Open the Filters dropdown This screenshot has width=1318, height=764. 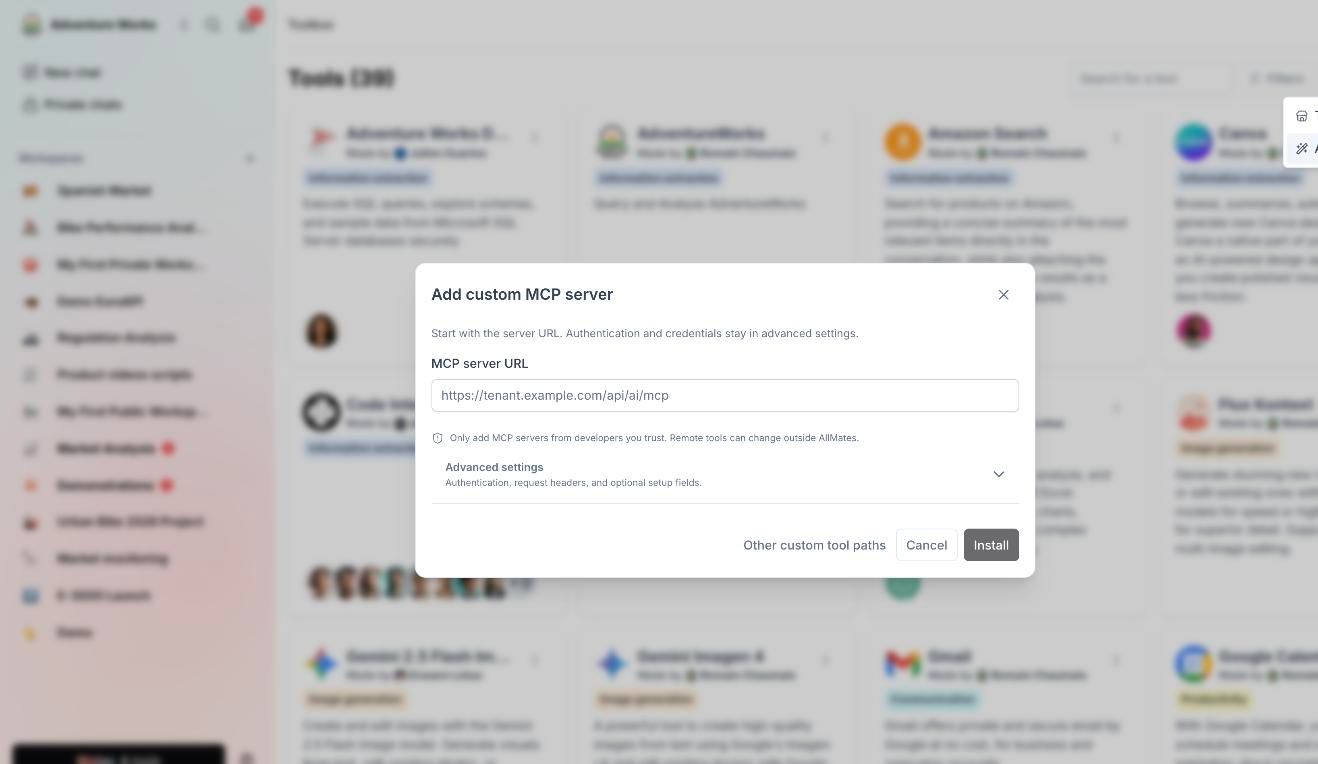1277,78
